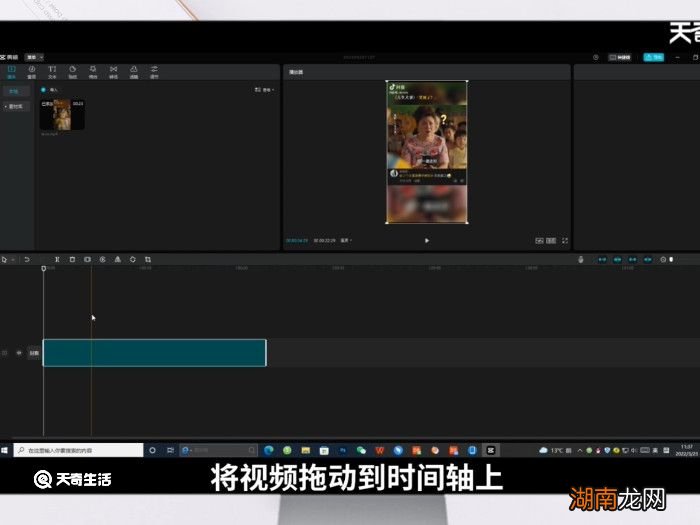Split the clip at playhead

(x=57, y=259)
